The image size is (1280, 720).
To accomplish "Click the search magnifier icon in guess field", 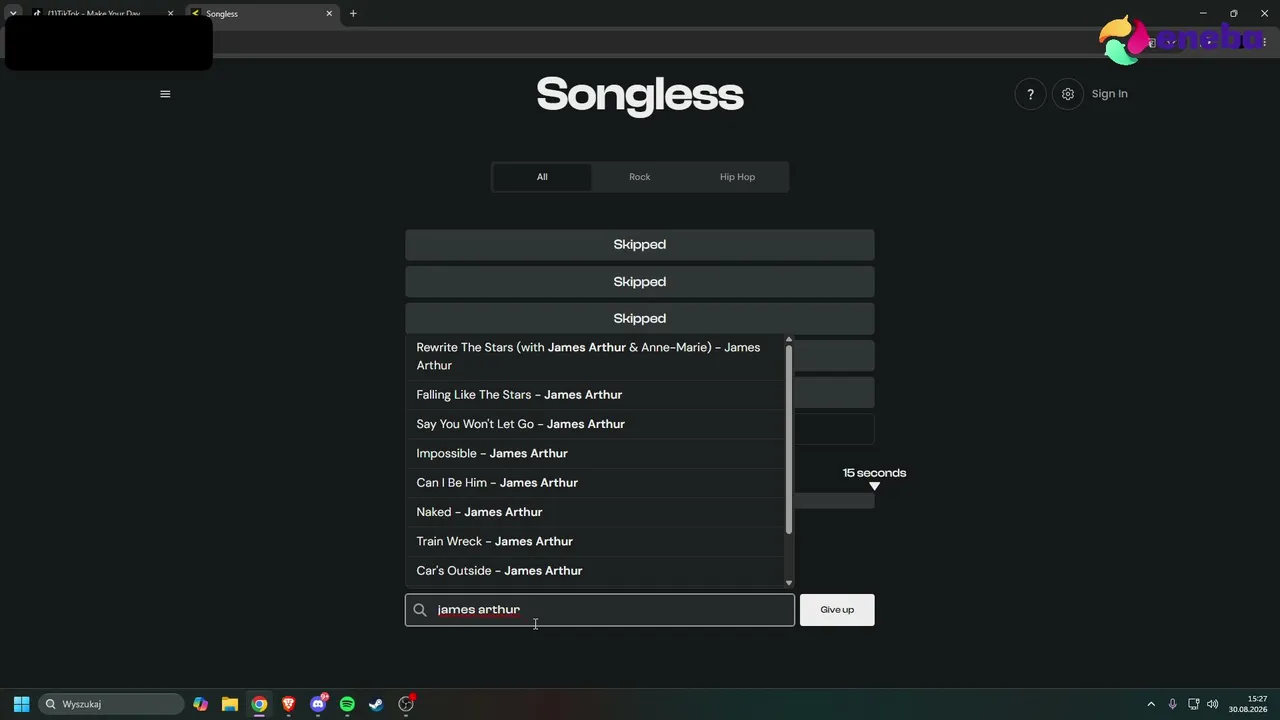I will [x=420, y=610].
